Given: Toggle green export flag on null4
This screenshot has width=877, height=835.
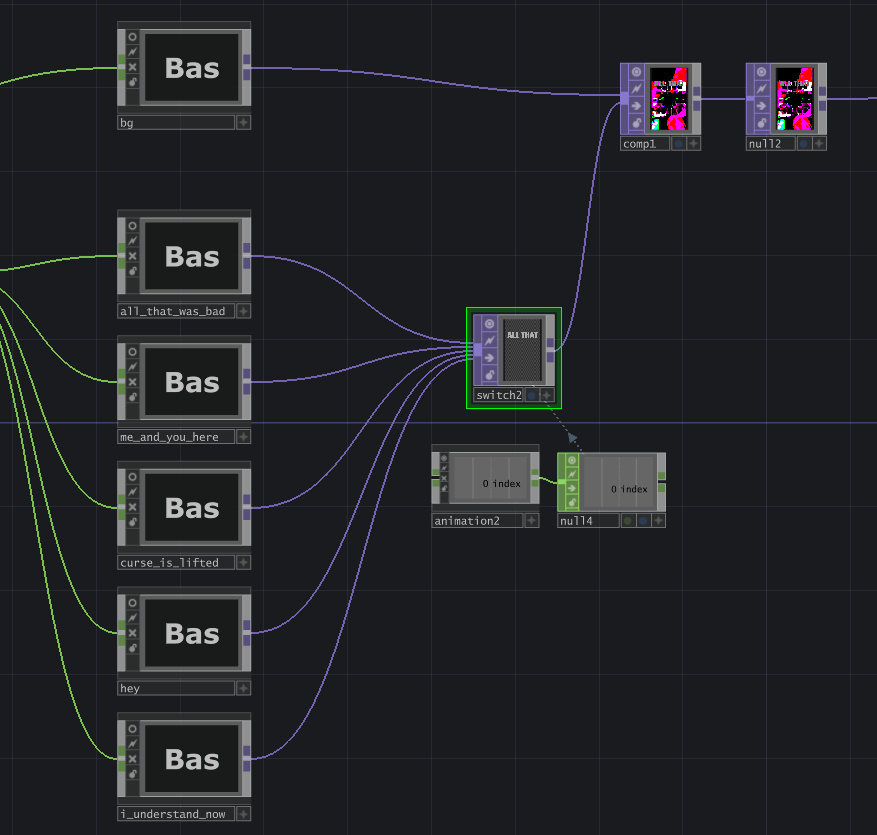Looking at the screenshot, I should click(628, 521).
